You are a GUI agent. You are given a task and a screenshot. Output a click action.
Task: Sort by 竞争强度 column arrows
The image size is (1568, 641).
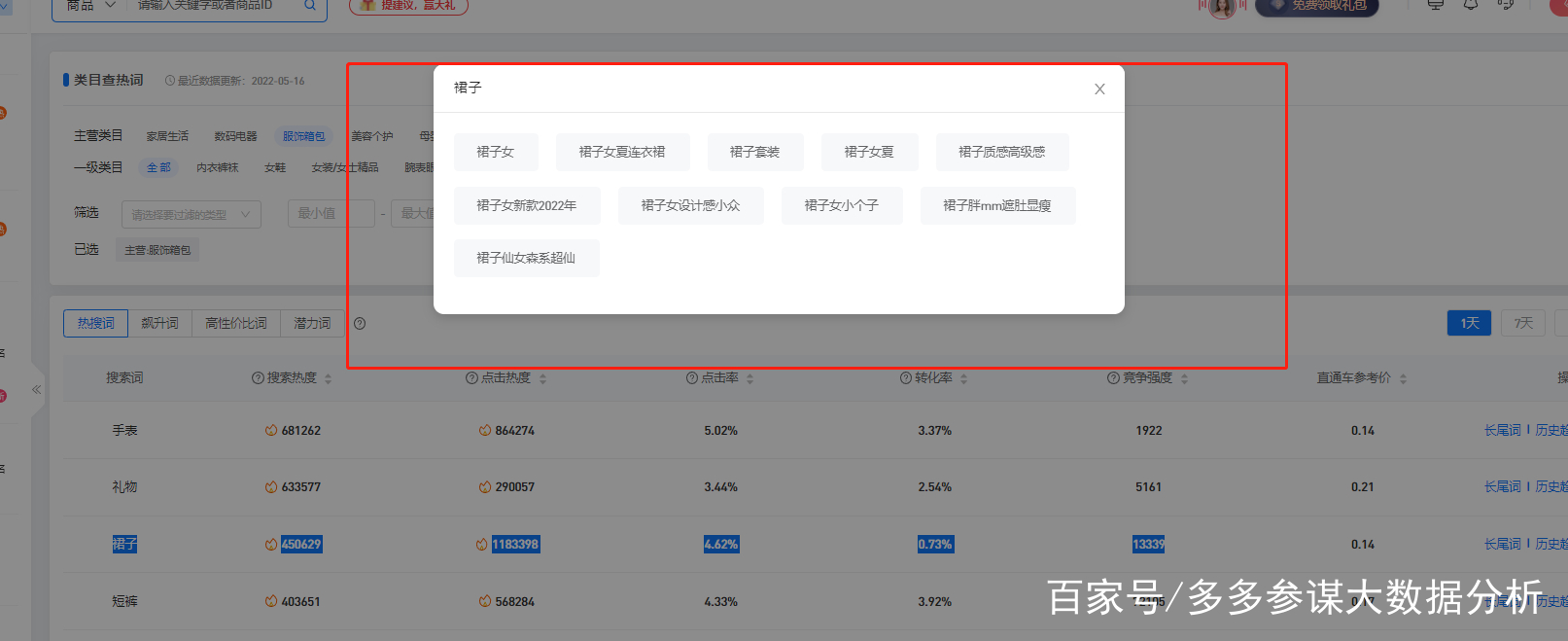(x=1184, y=378)
